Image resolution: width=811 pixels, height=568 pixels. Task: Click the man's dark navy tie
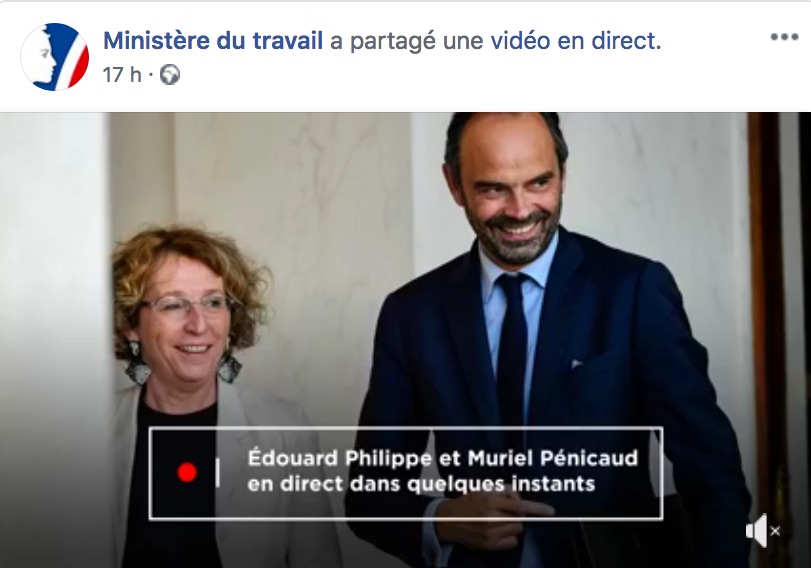click(x=512, y=352)
